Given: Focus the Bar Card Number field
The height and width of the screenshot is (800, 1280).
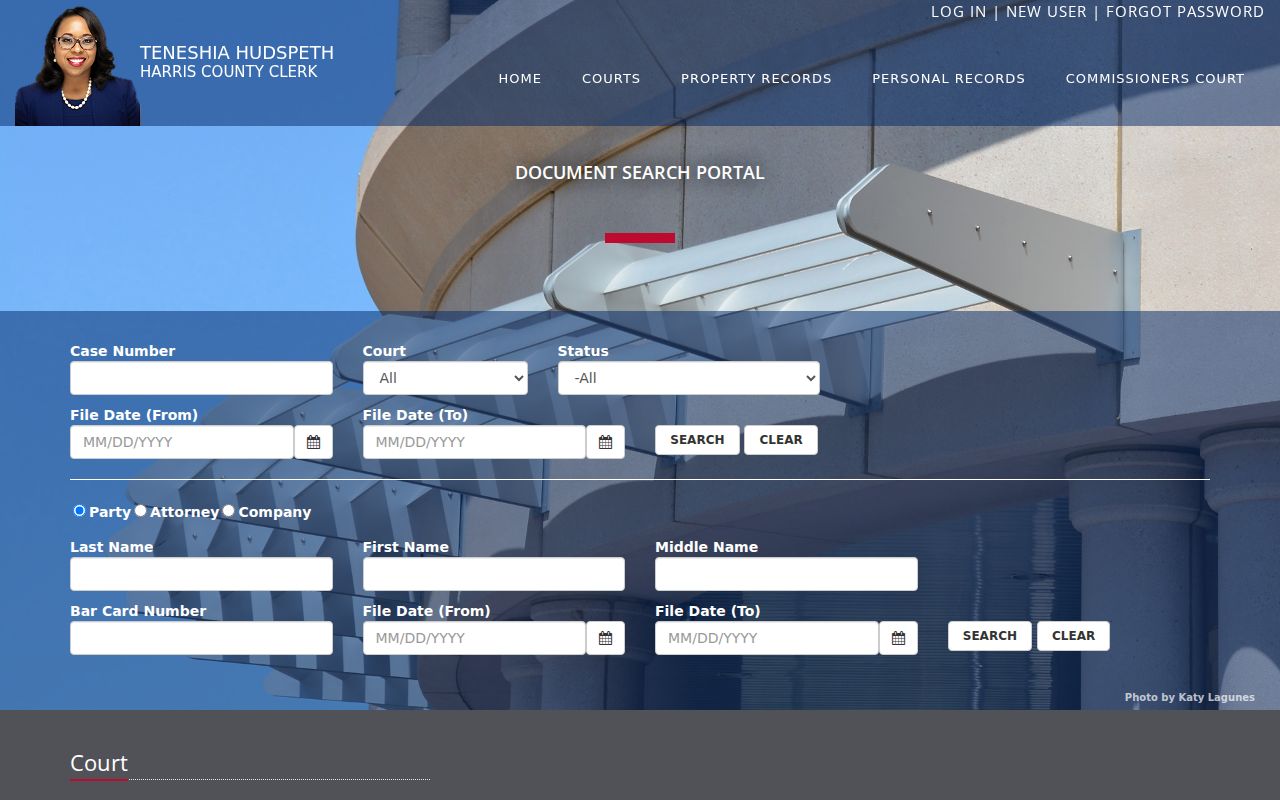Looking at the screenshot, I should coord(201,638).
